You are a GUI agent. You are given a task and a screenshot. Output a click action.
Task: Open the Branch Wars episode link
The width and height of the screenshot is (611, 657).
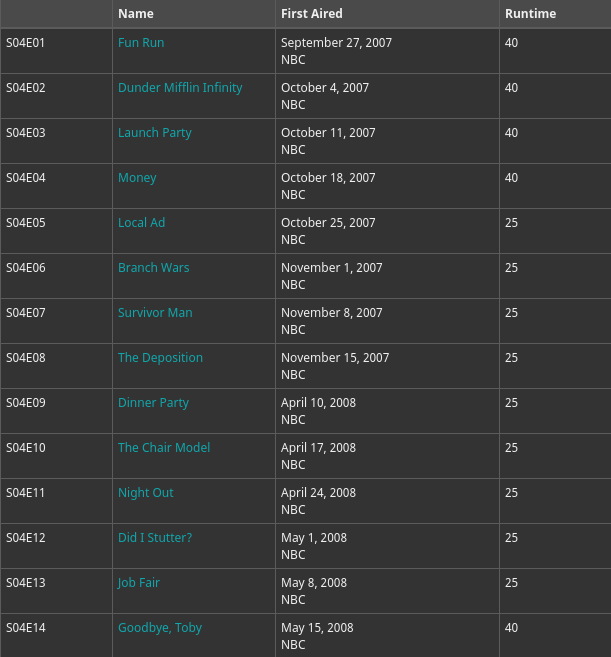153,268
